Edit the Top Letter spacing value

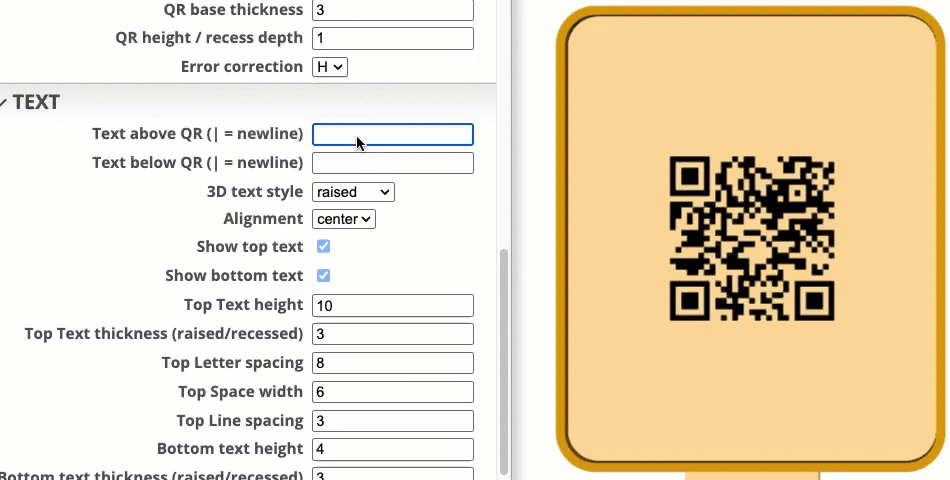click(x=392, y=363)
